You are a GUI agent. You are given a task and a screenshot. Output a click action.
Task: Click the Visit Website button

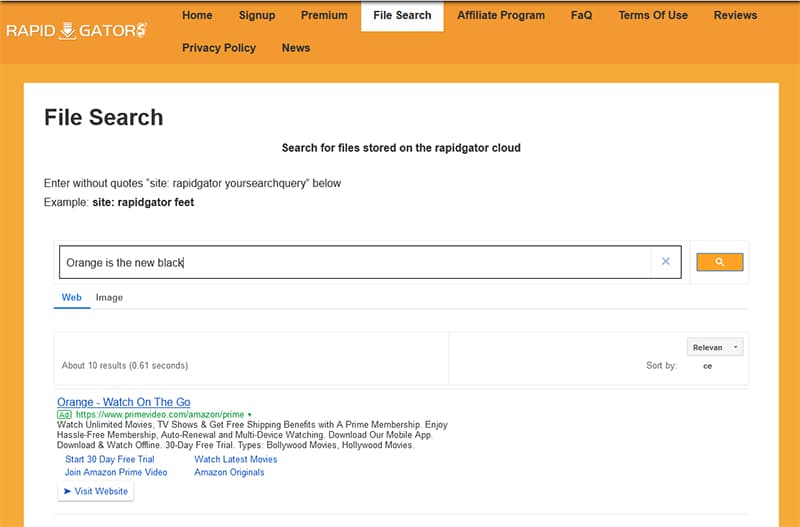click(x=96, y=492)
